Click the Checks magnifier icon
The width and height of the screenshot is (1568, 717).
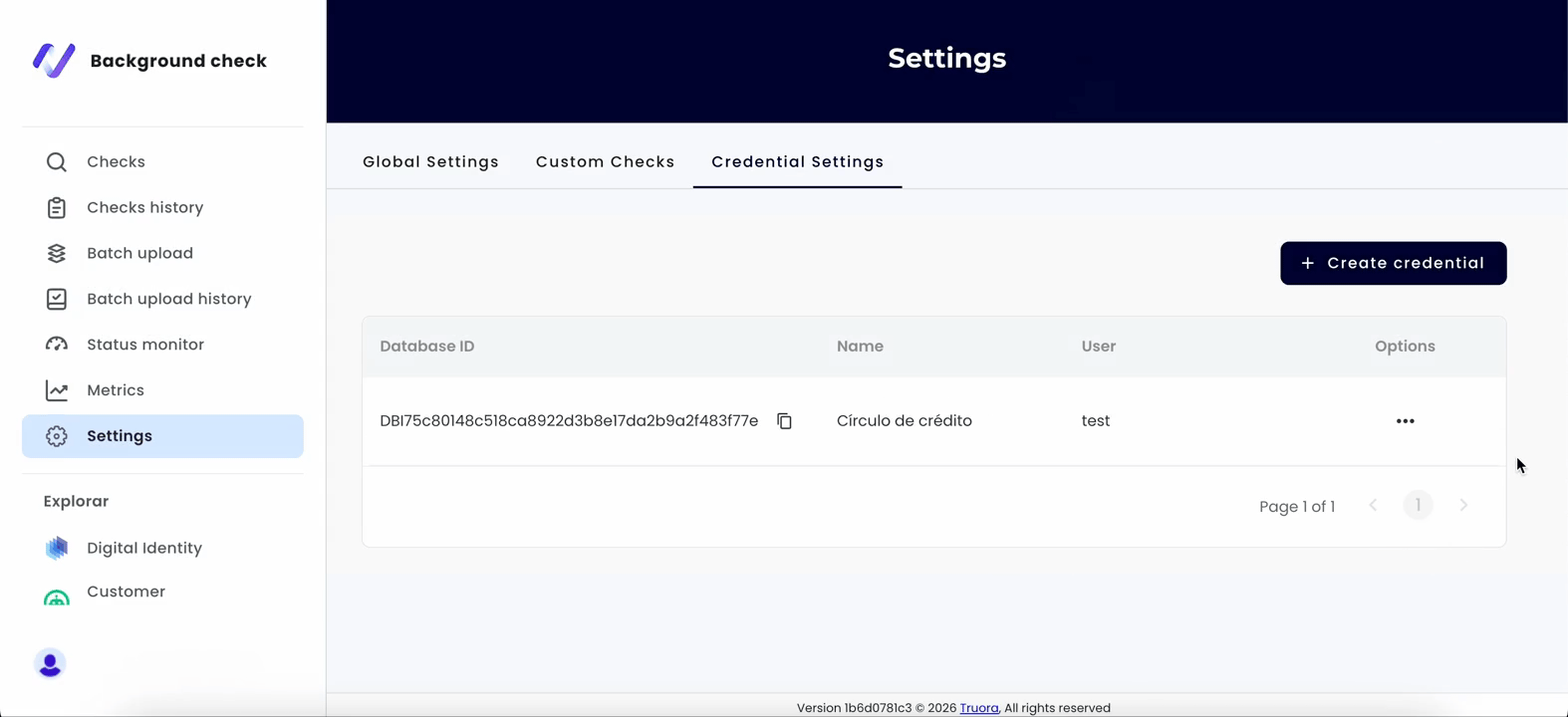coord(57,161)
